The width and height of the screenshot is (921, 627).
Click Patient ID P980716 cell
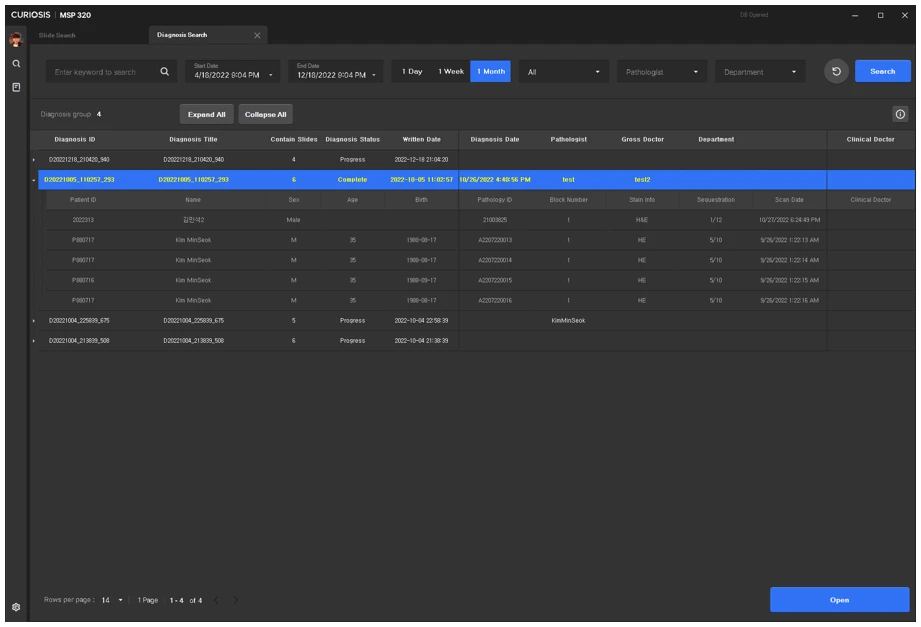click(x=83, y=280)
